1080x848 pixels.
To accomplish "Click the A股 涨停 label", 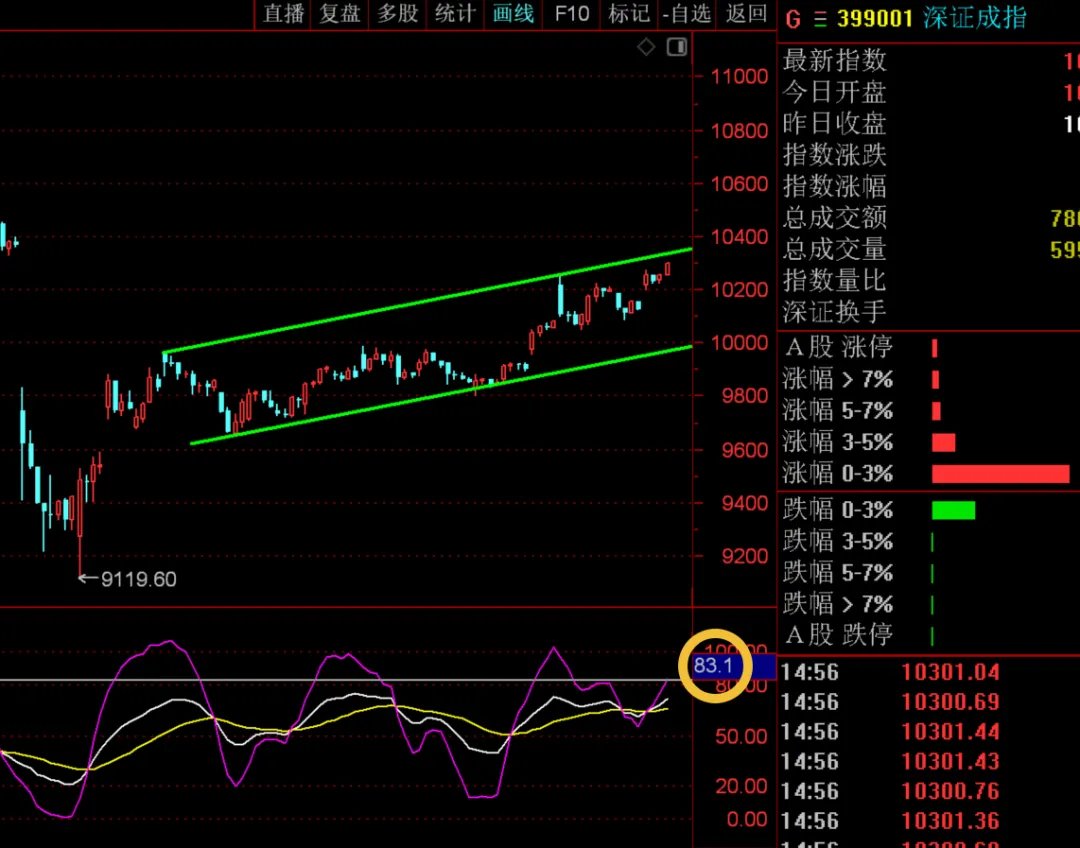I will tap(839, 347).
